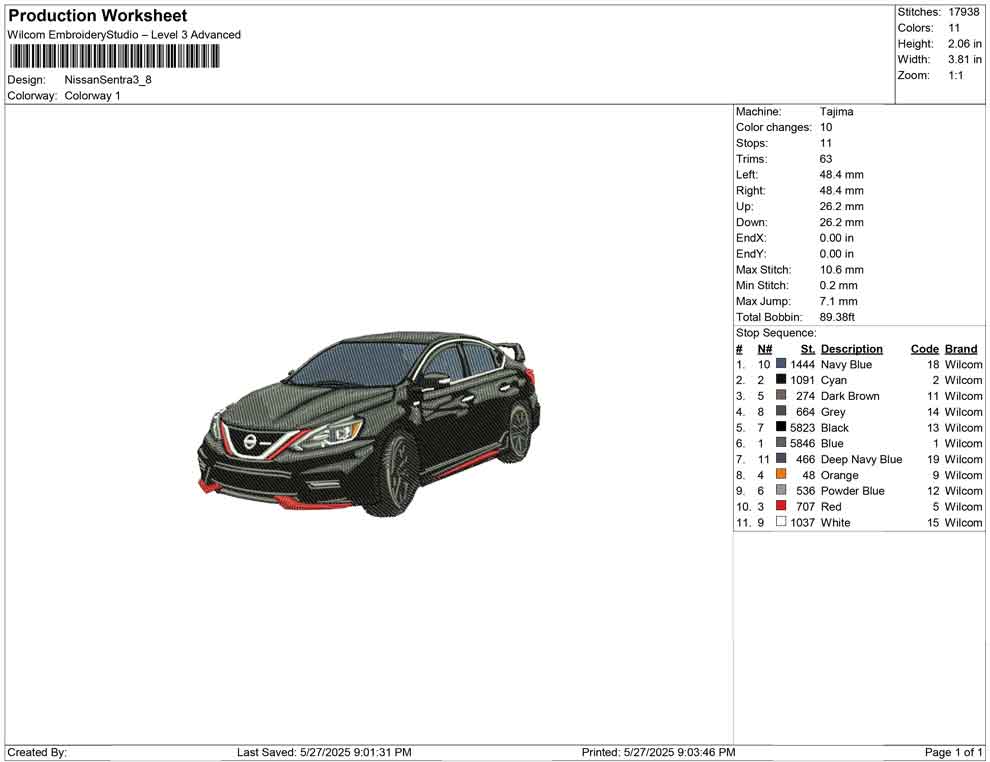Click the Description column header
The height and width of the screenshot is (762, 990).
(852, 349)
